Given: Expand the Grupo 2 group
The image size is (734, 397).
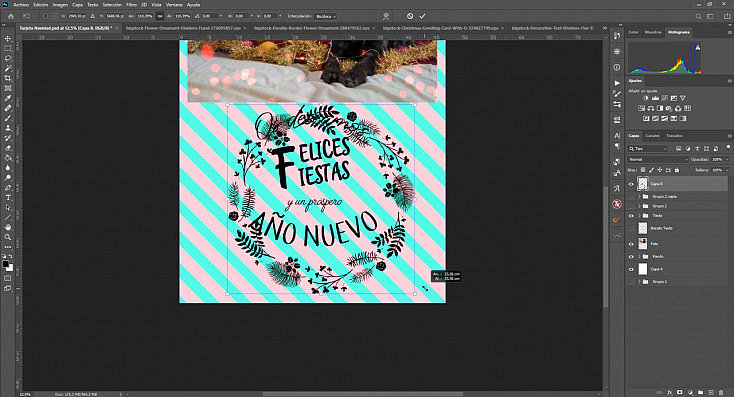Looking at the screenshot, I should [x=639, y=206].
